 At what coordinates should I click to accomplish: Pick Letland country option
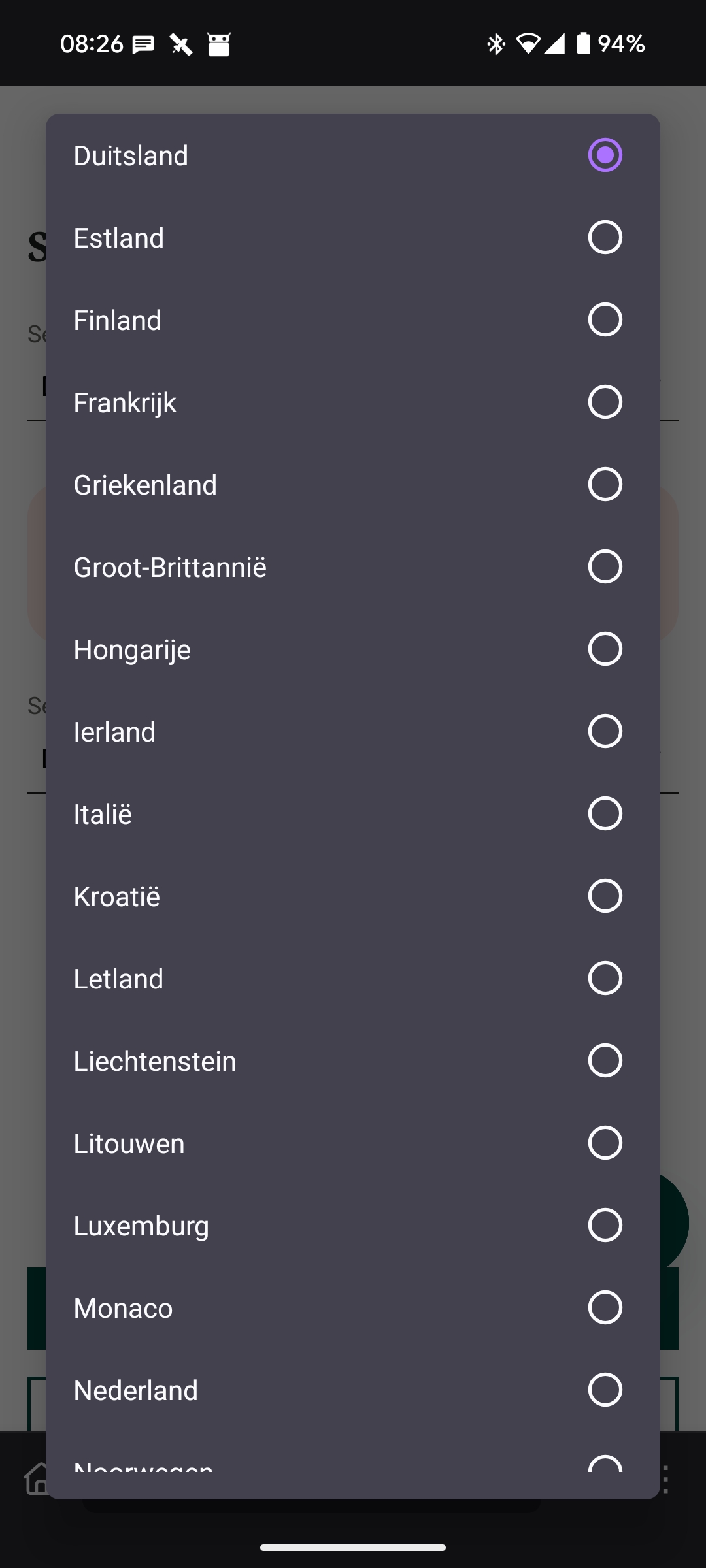click(118, 979)
